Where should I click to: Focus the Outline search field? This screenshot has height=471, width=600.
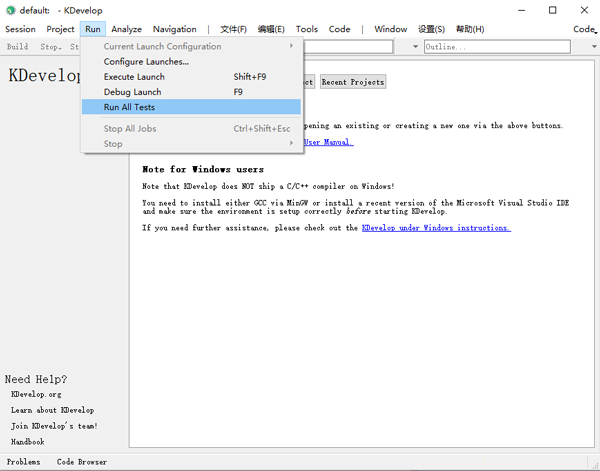click(497, 47)
